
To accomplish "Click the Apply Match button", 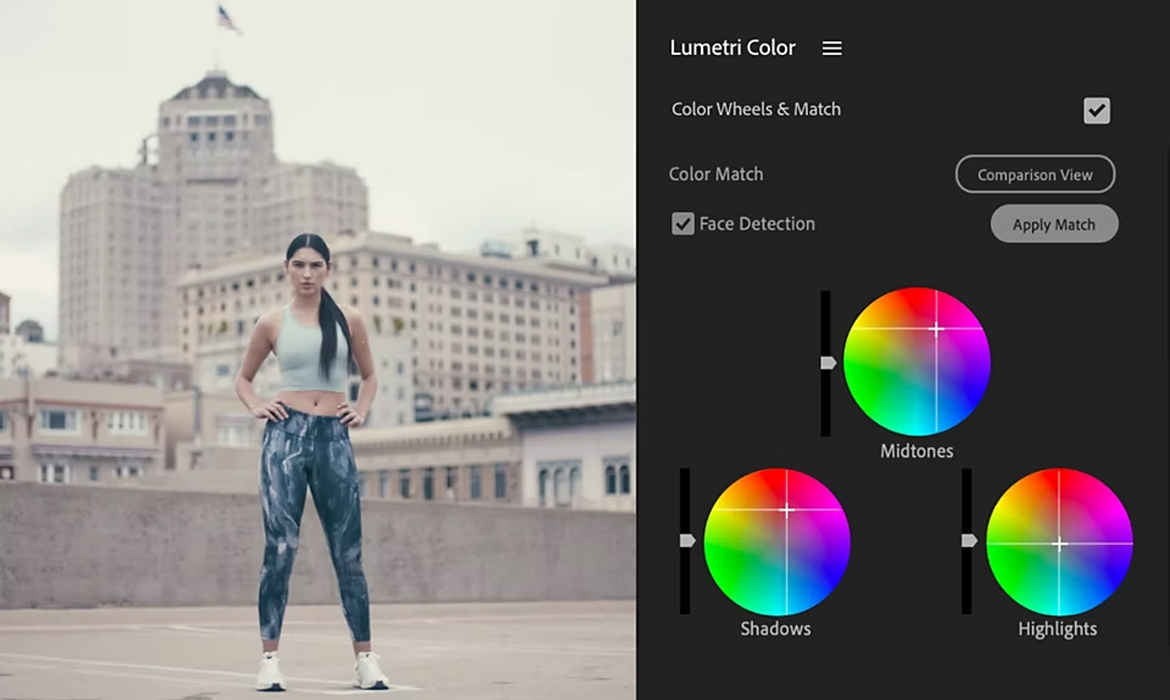I will [x=1054, y=224].
